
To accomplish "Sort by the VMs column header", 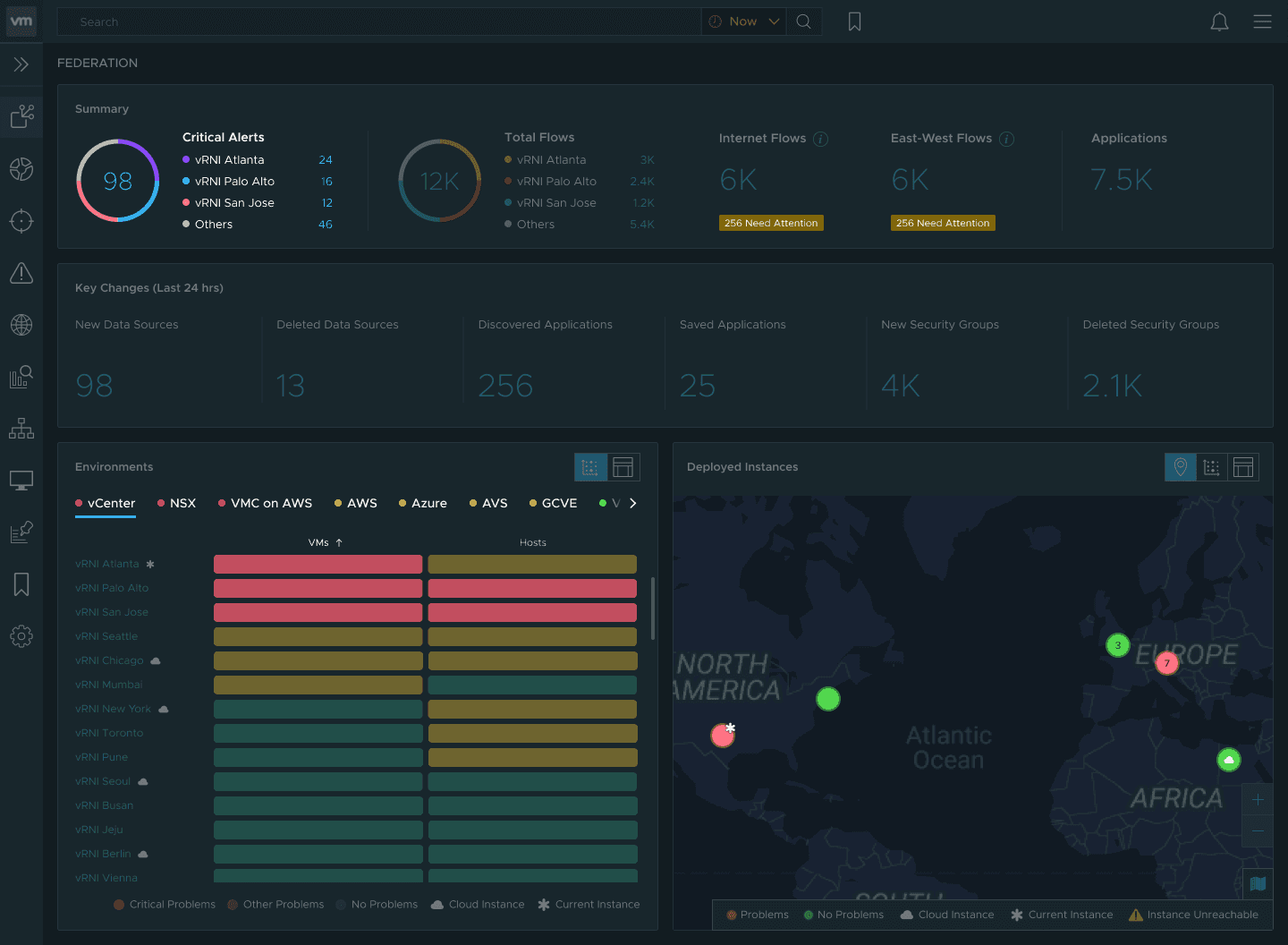I will coord(325,542).
